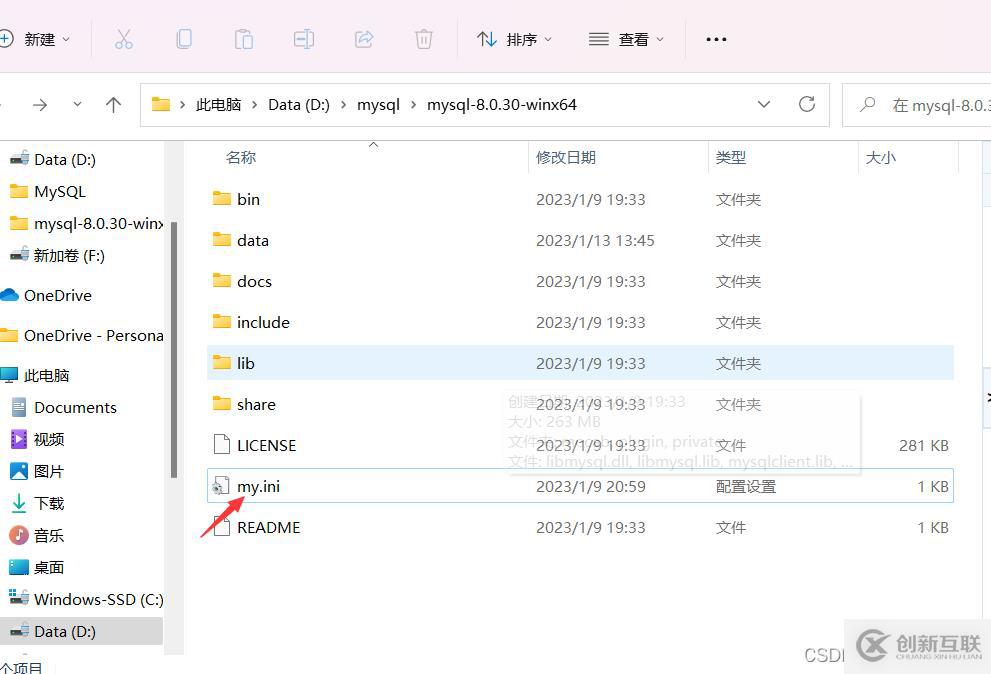The image size is (991, 674).
Task: Expand chevron after 此电脑 in breadcrumb
Action: pos(255,105)
